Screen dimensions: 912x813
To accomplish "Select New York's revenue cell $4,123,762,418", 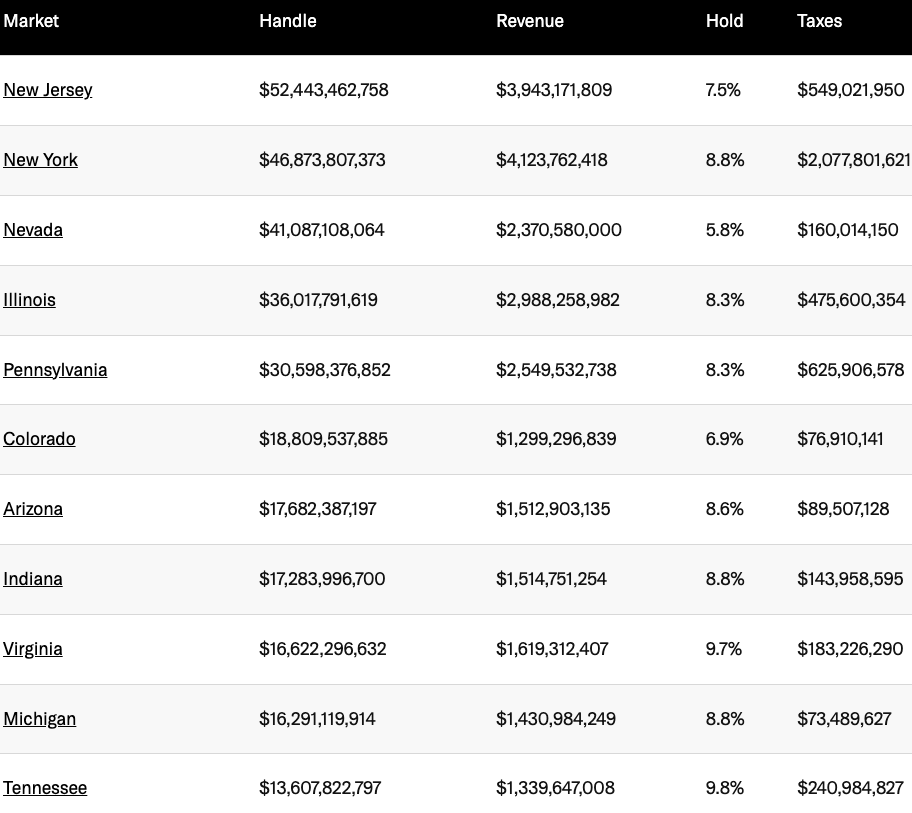I will pyautogui.click(x=552, y=160).
